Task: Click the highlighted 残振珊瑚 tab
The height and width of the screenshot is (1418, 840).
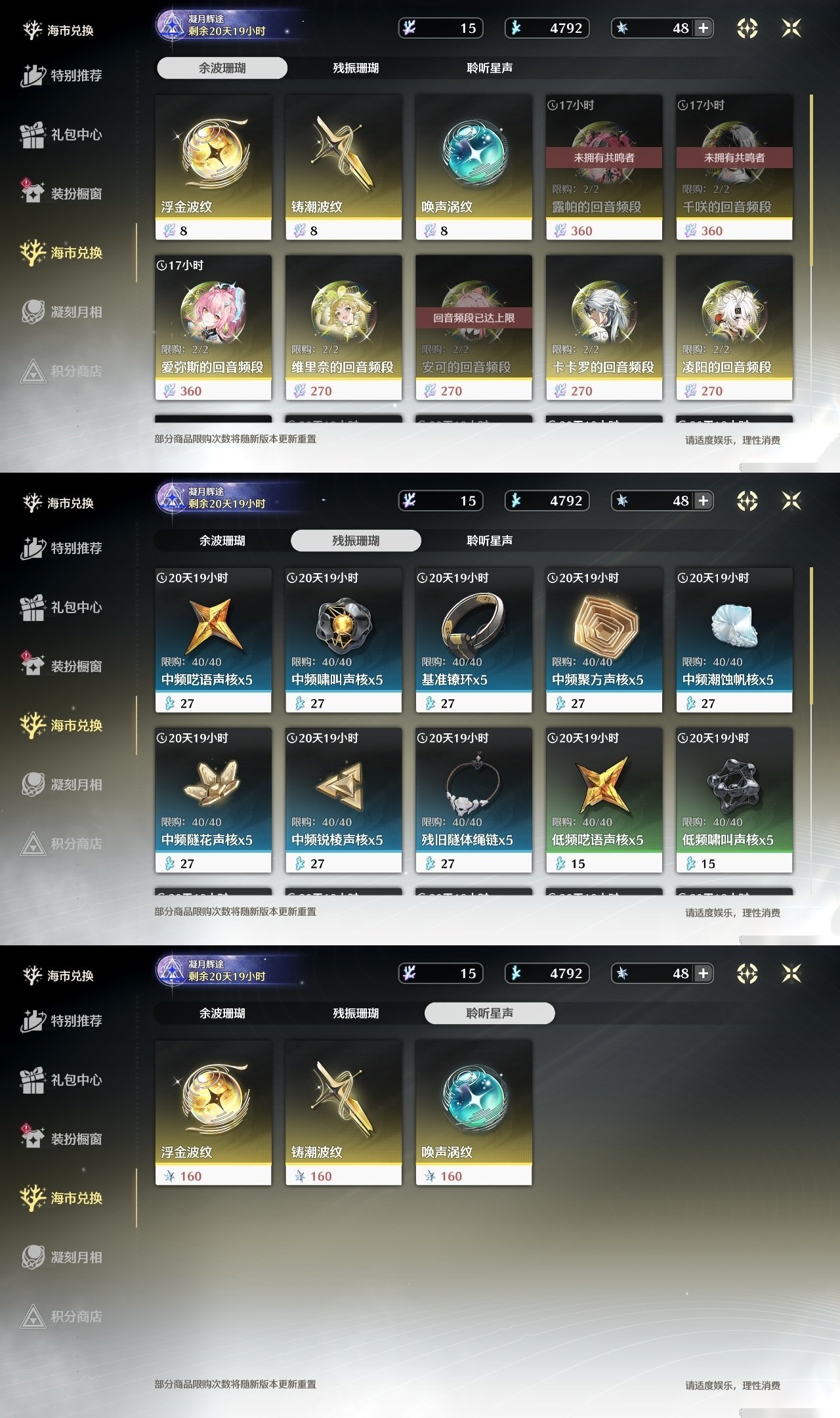Action: coord(356,540)
